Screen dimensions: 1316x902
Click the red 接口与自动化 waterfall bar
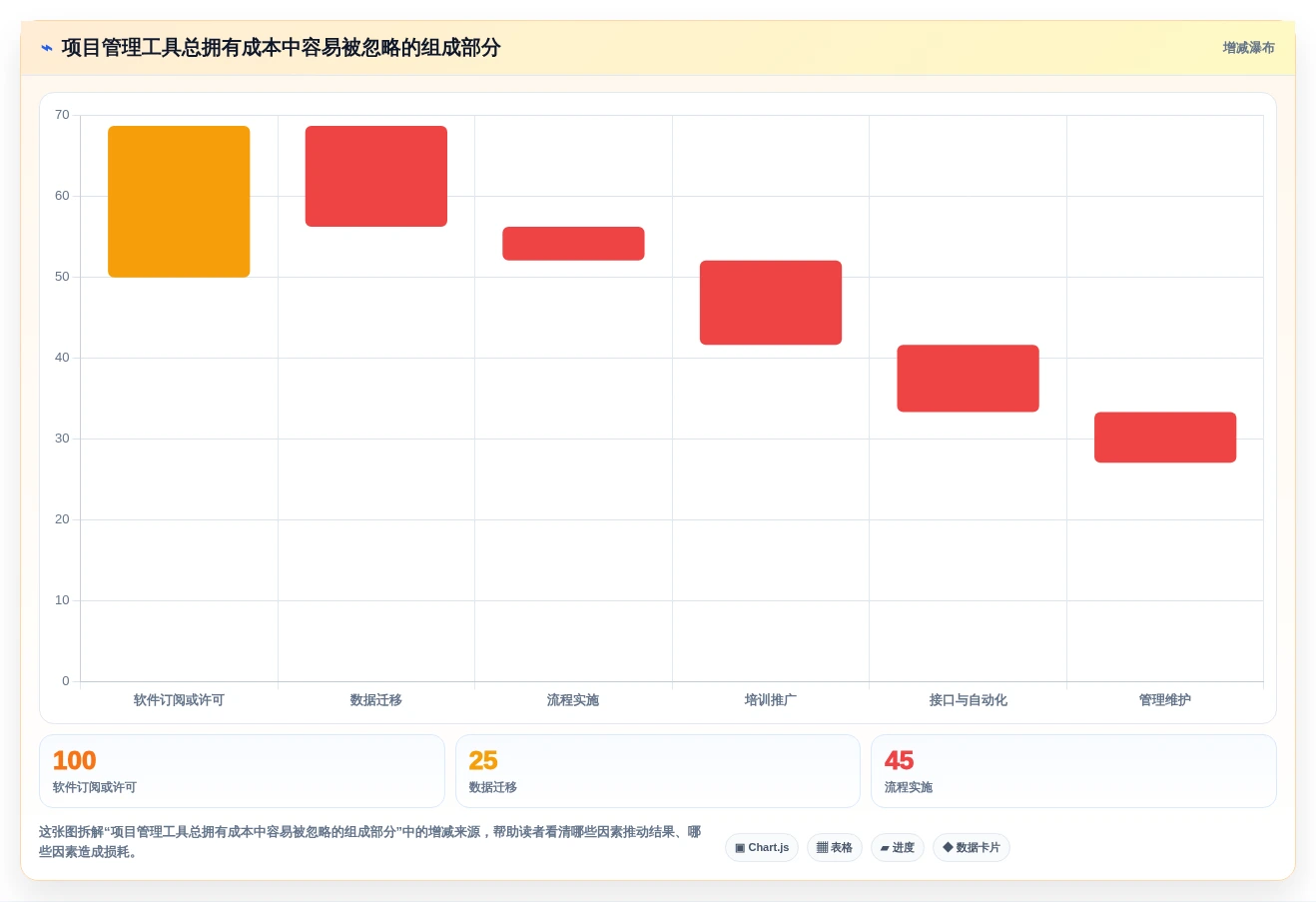[968, 379]
